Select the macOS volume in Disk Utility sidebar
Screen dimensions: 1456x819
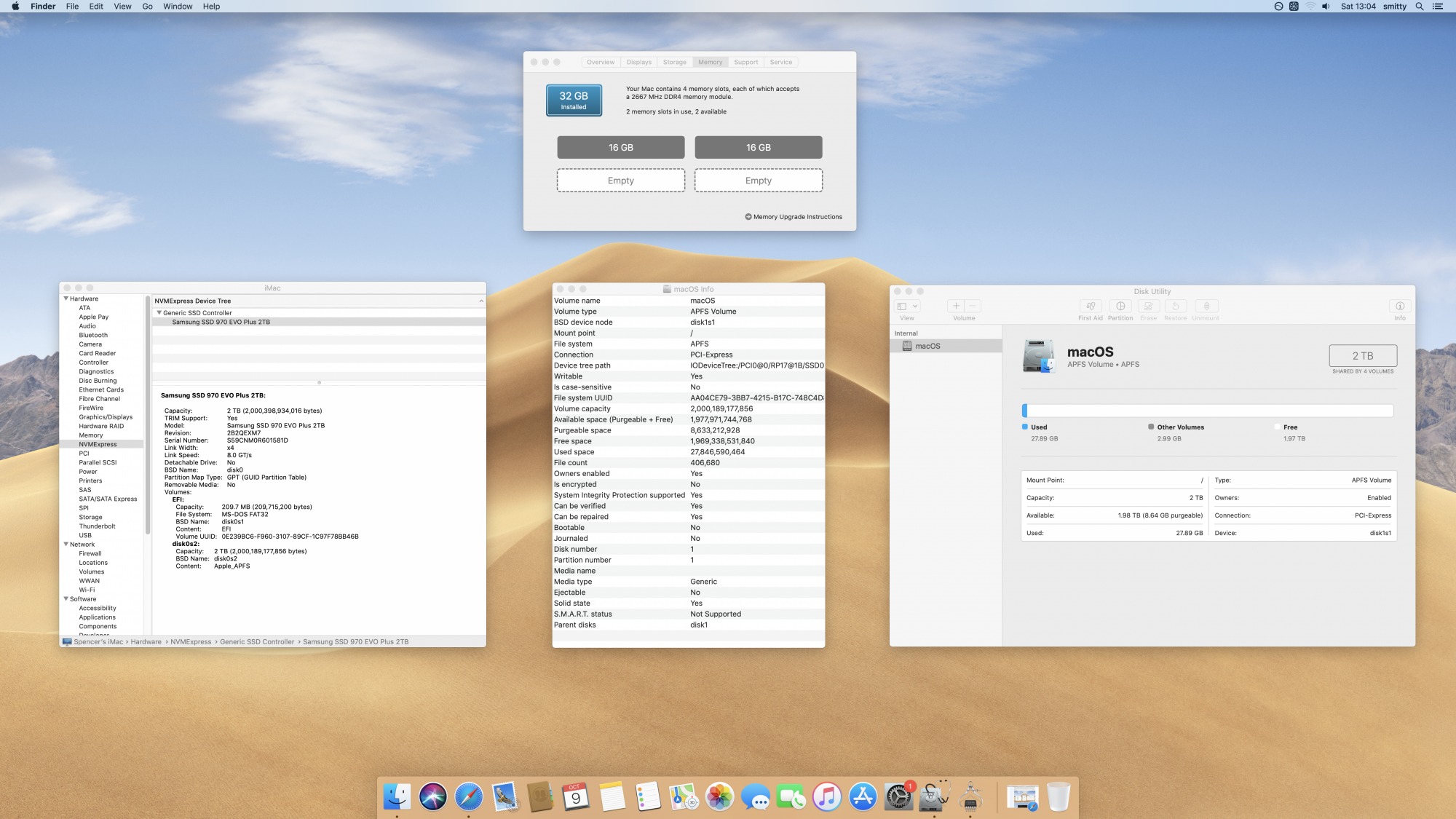click(x=927, y=346)
